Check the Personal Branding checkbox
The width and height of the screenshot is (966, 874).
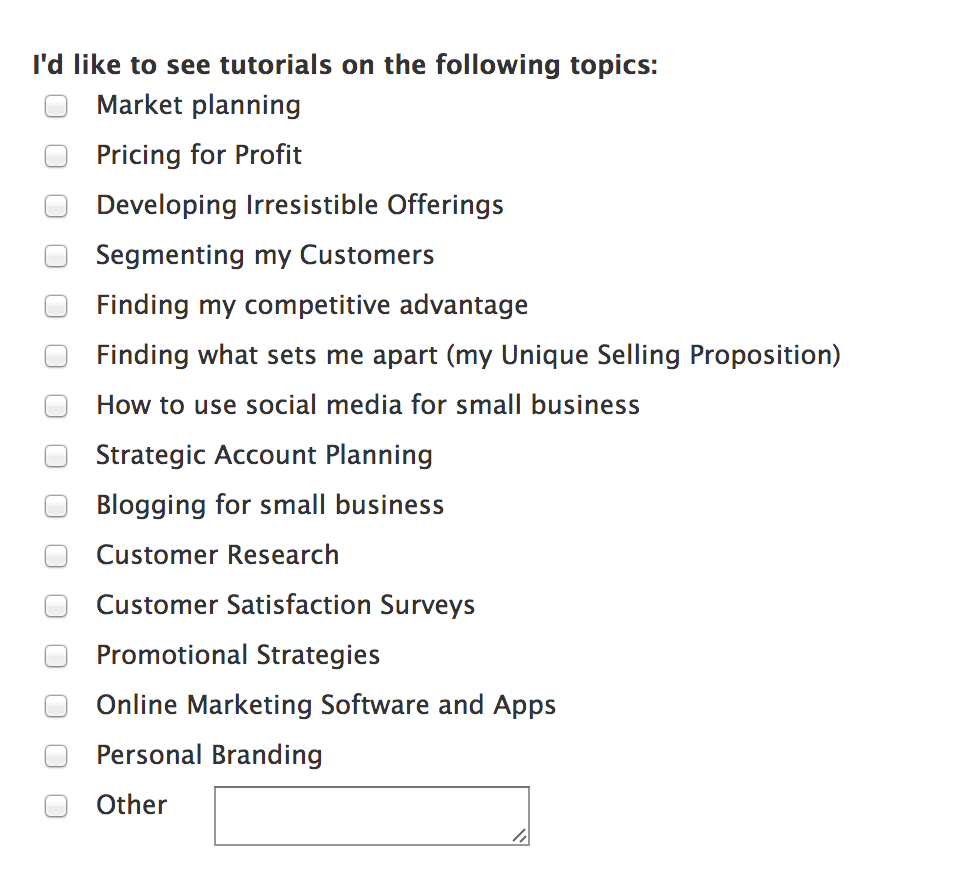tap(56, 756)
